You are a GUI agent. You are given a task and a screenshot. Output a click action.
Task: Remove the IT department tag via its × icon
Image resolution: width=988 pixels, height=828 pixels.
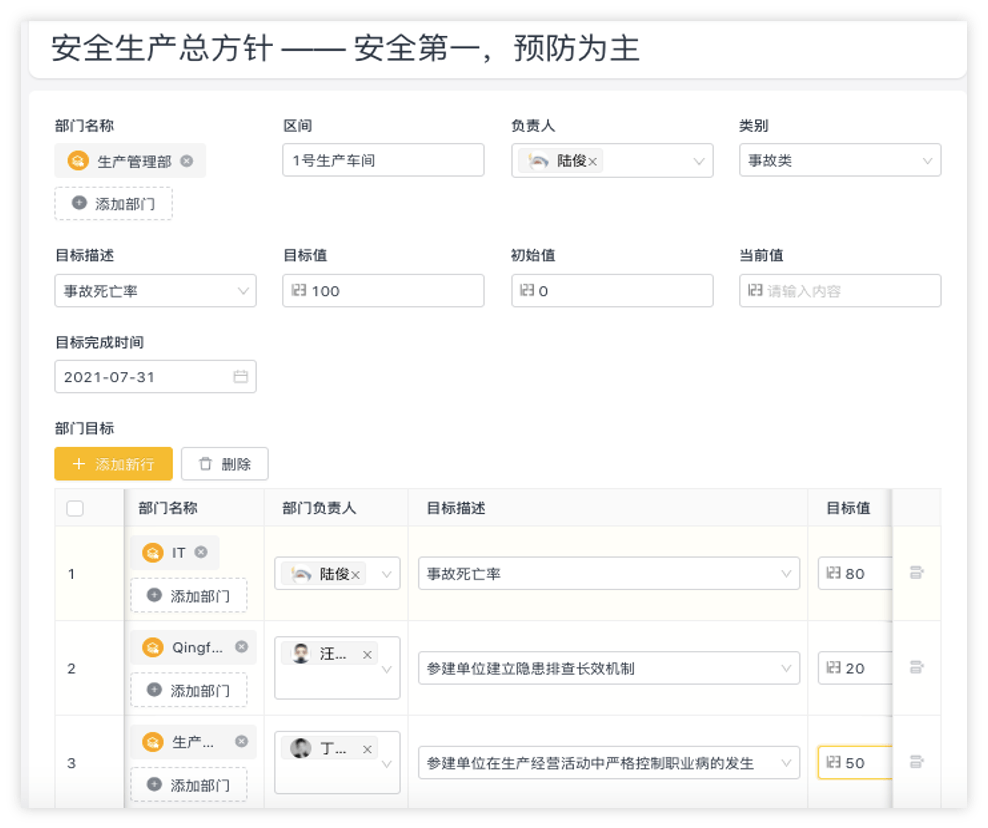pos(200,552)
